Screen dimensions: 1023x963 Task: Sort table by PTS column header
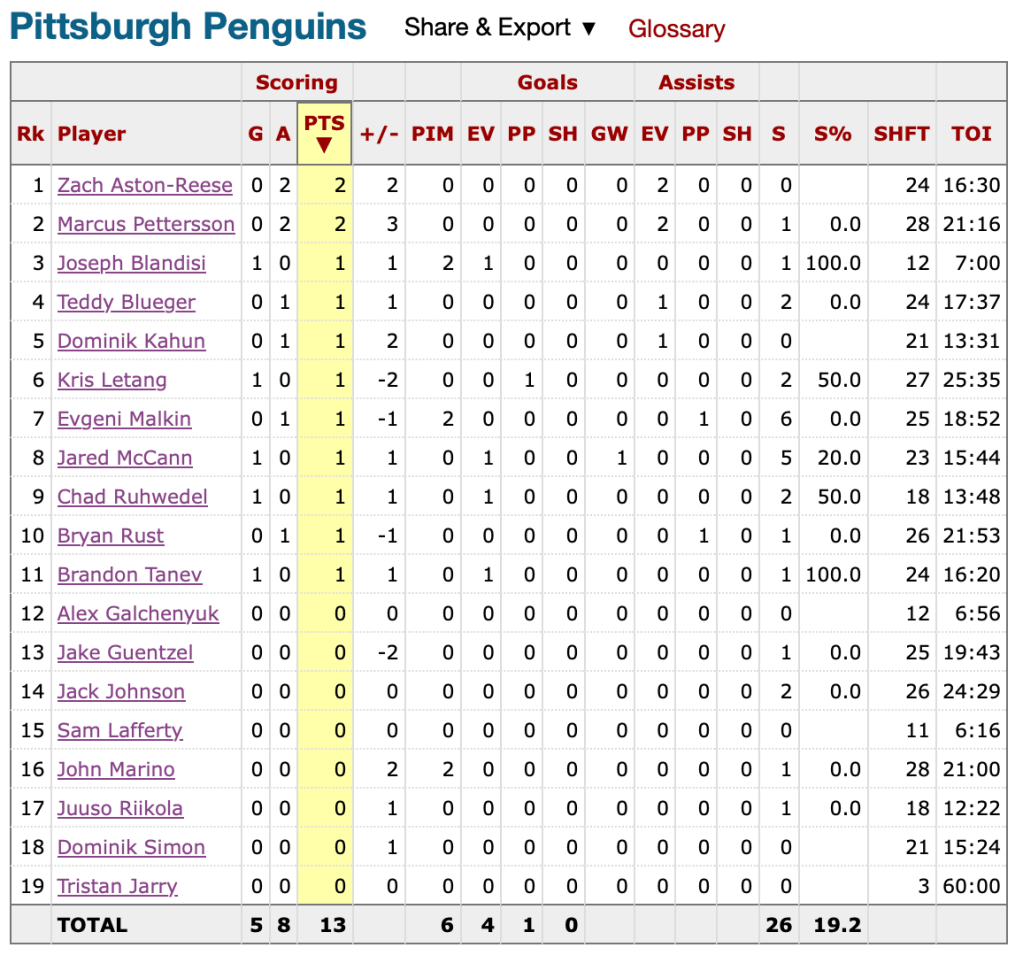coord(324,134)
